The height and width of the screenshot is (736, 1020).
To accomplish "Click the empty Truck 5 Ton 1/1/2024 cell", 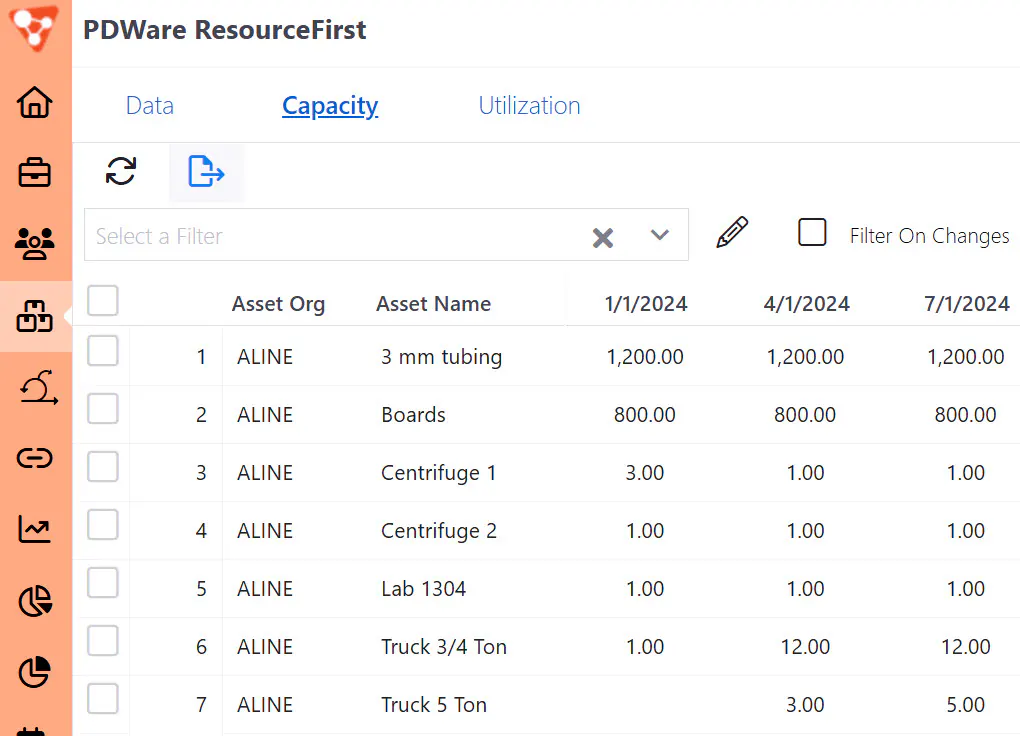I will point(645,705).
